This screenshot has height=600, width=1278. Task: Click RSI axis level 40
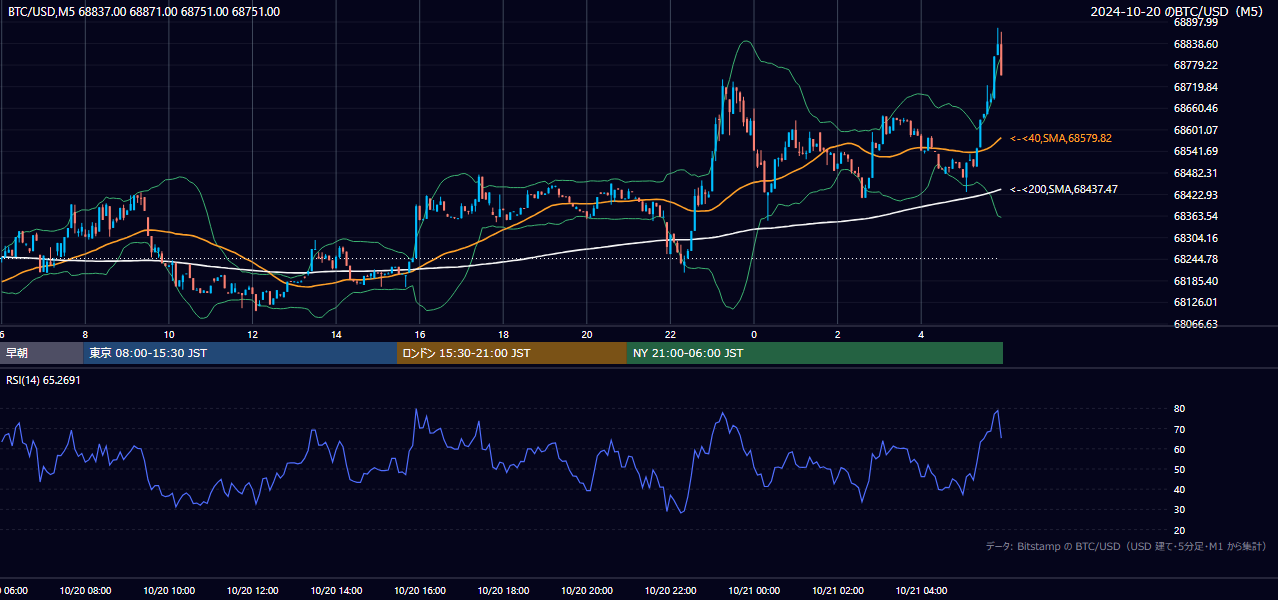click(1179, 489)
